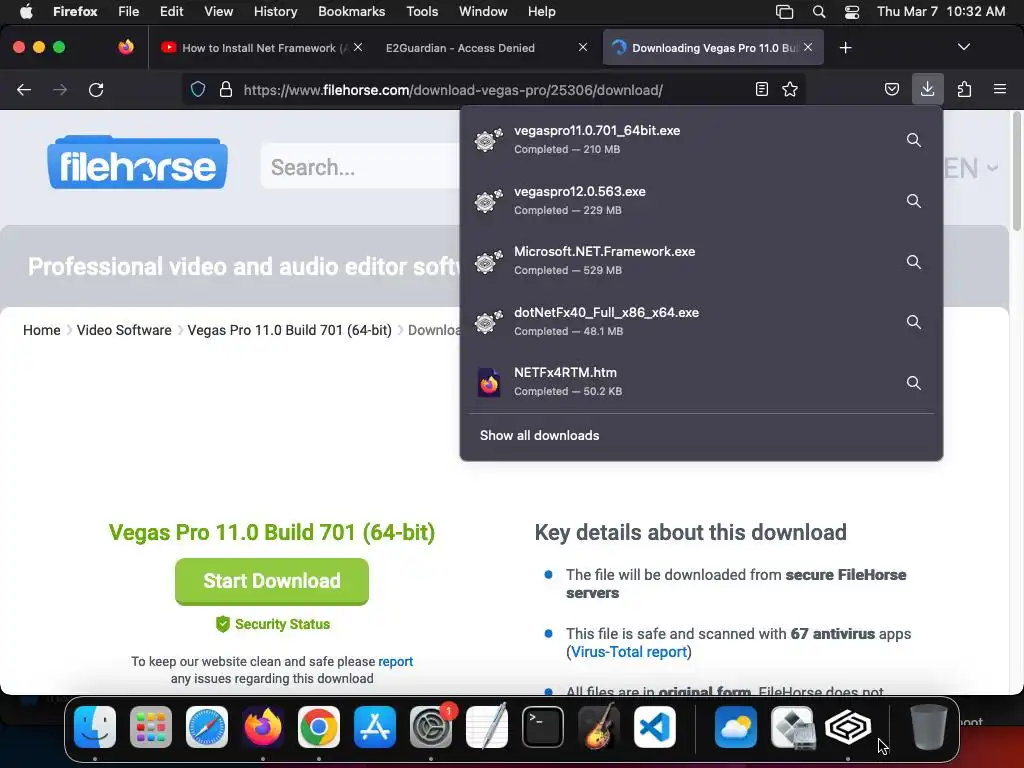Show NETFx4RTM.htm in Finder
1024x768 pixels.
914,383
